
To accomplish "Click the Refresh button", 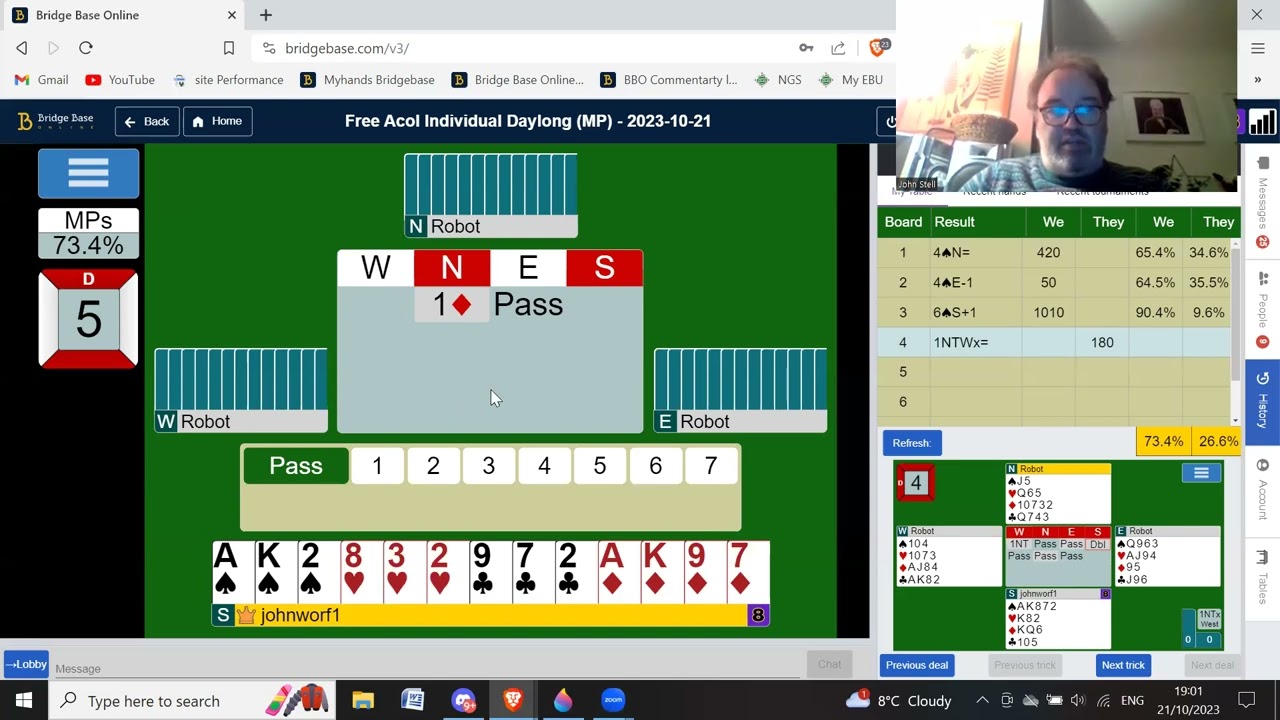I will (x=911, y=443).
